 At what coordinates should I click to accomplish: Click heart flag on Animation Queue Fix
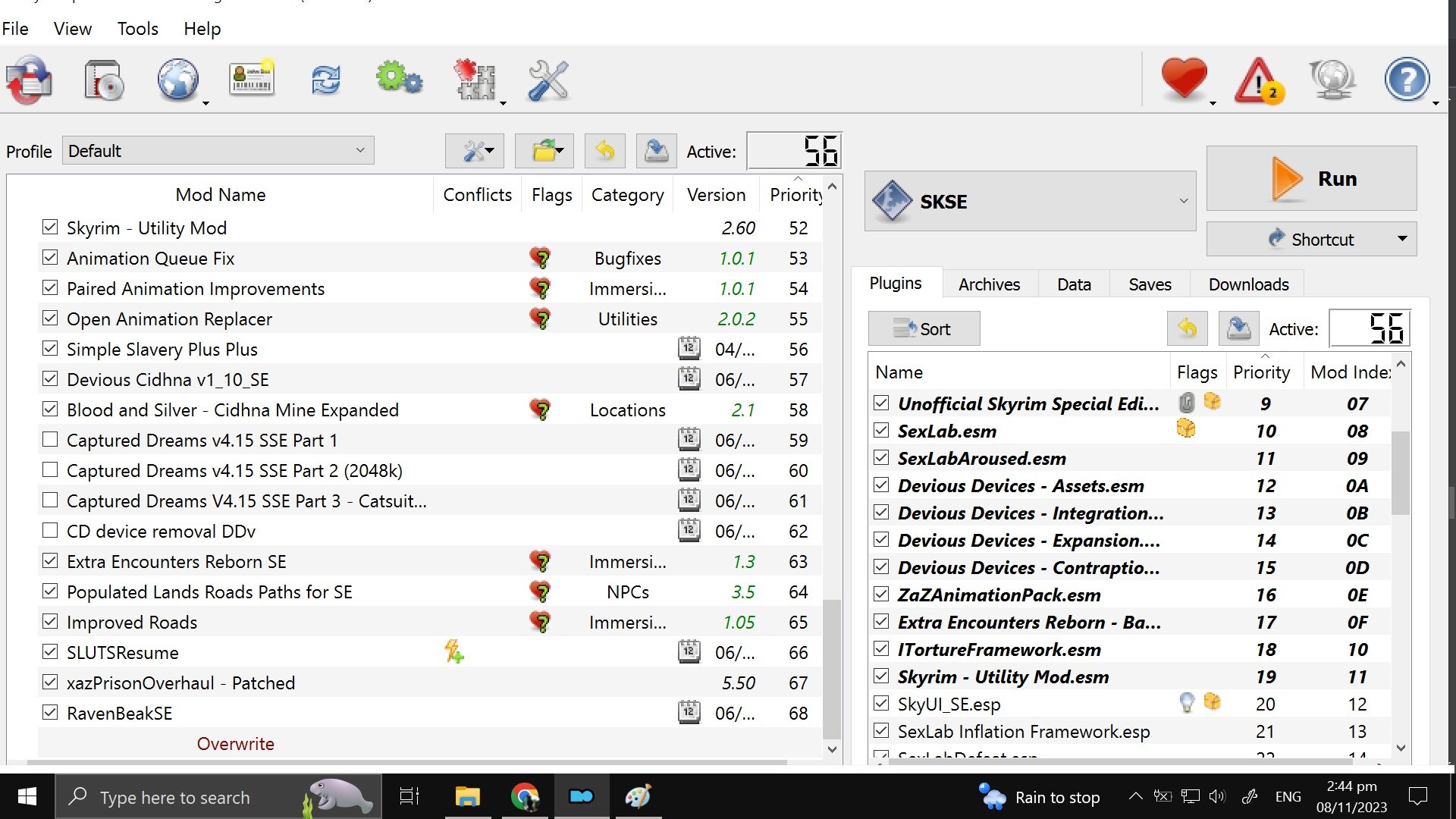click(540, 258)
